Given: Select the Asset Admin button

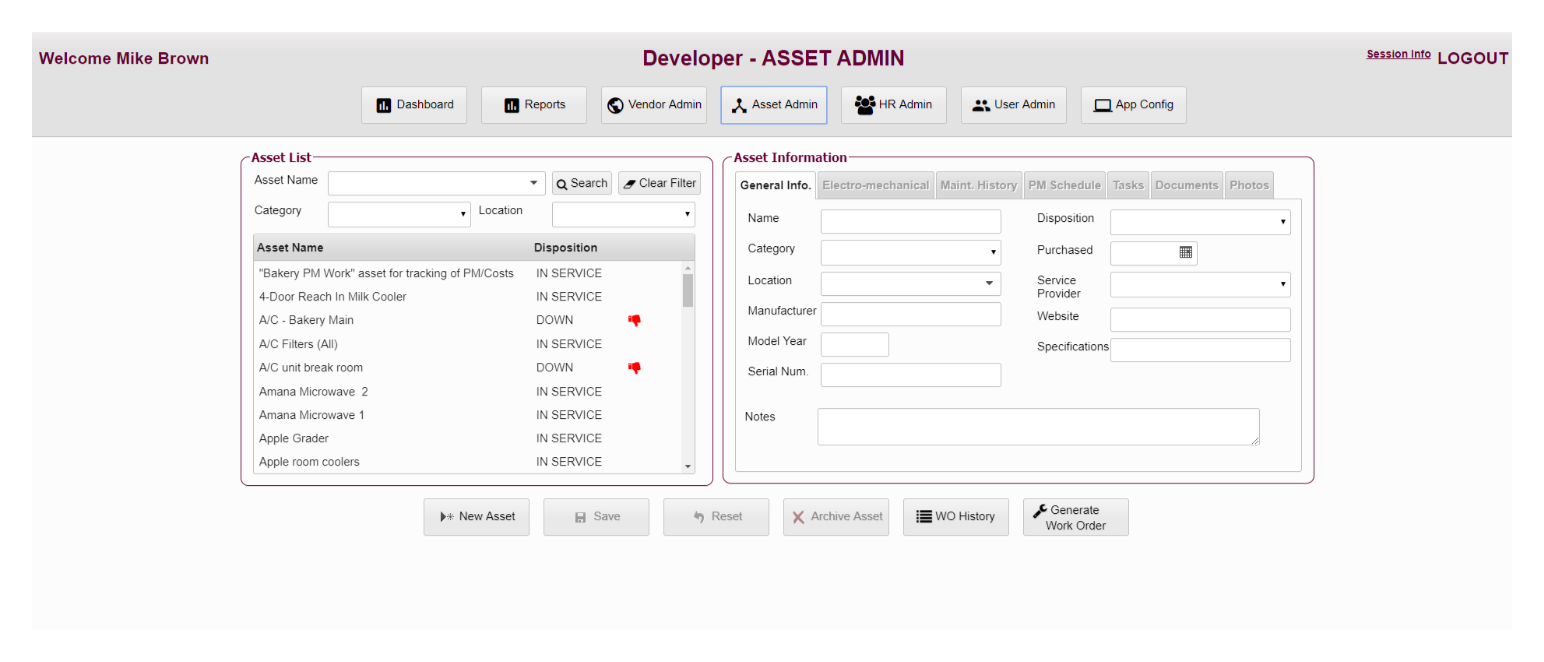Looking at the screenshot, I should [774, 105].
